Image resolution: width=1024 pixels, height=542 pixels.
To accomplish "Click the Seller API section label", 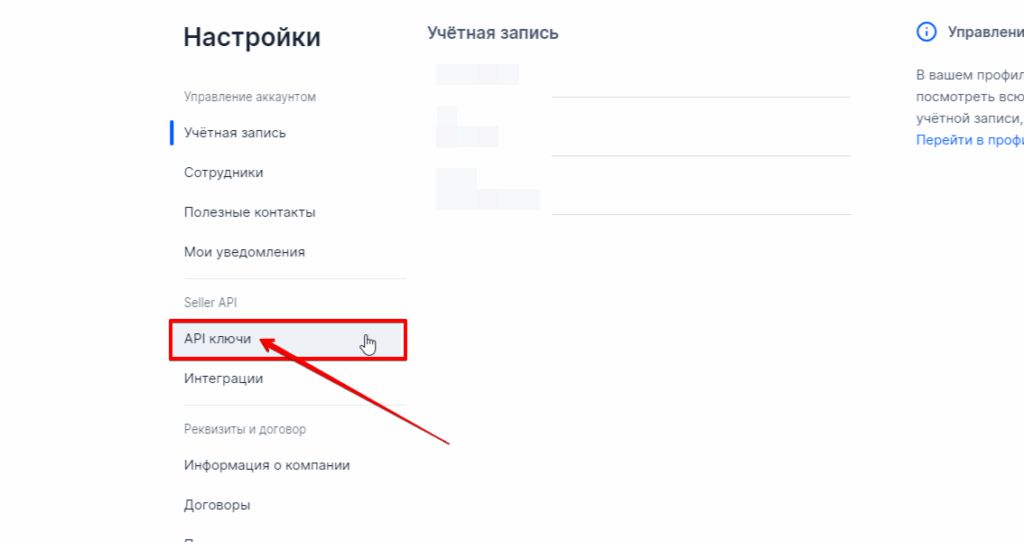I will 210,302.
